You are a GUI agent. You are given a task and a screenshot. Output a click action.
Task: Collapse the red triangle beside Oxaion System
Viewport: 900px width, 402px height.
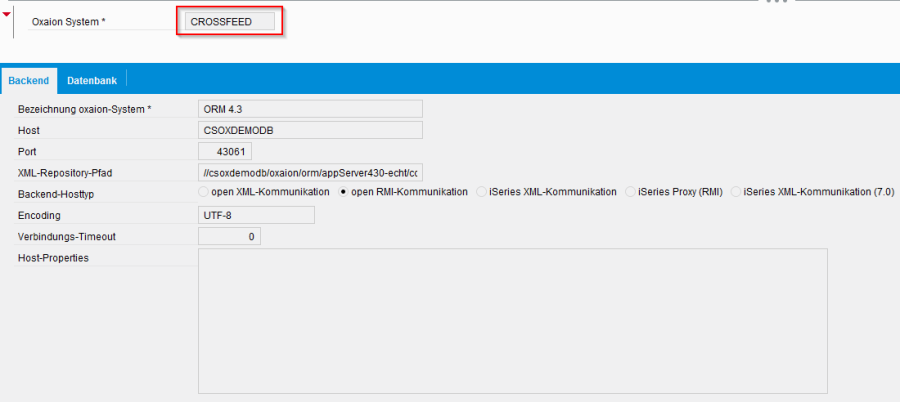(6, 15)
